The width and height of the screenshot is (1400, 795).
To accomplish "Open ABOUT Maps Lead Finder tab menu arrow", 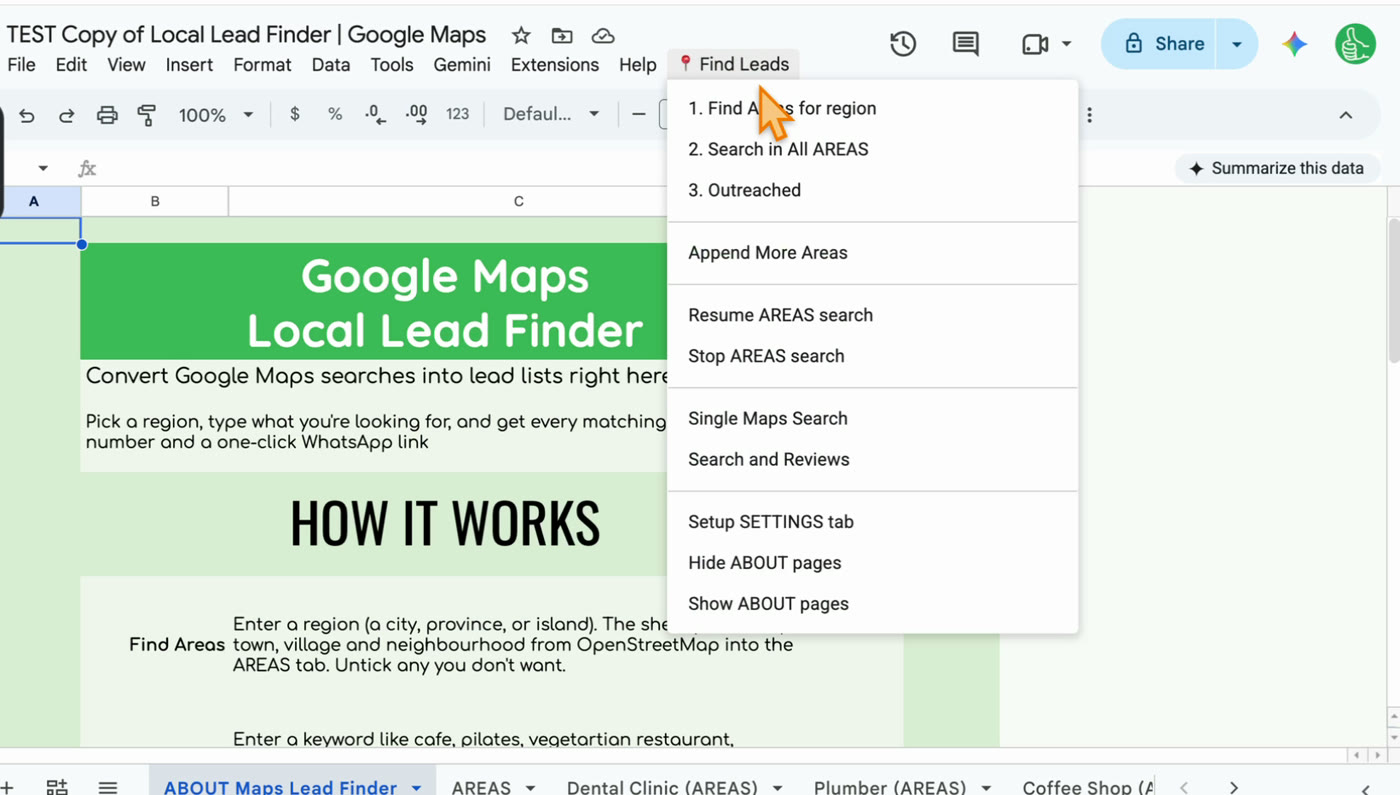I will [x=416, y=788].
